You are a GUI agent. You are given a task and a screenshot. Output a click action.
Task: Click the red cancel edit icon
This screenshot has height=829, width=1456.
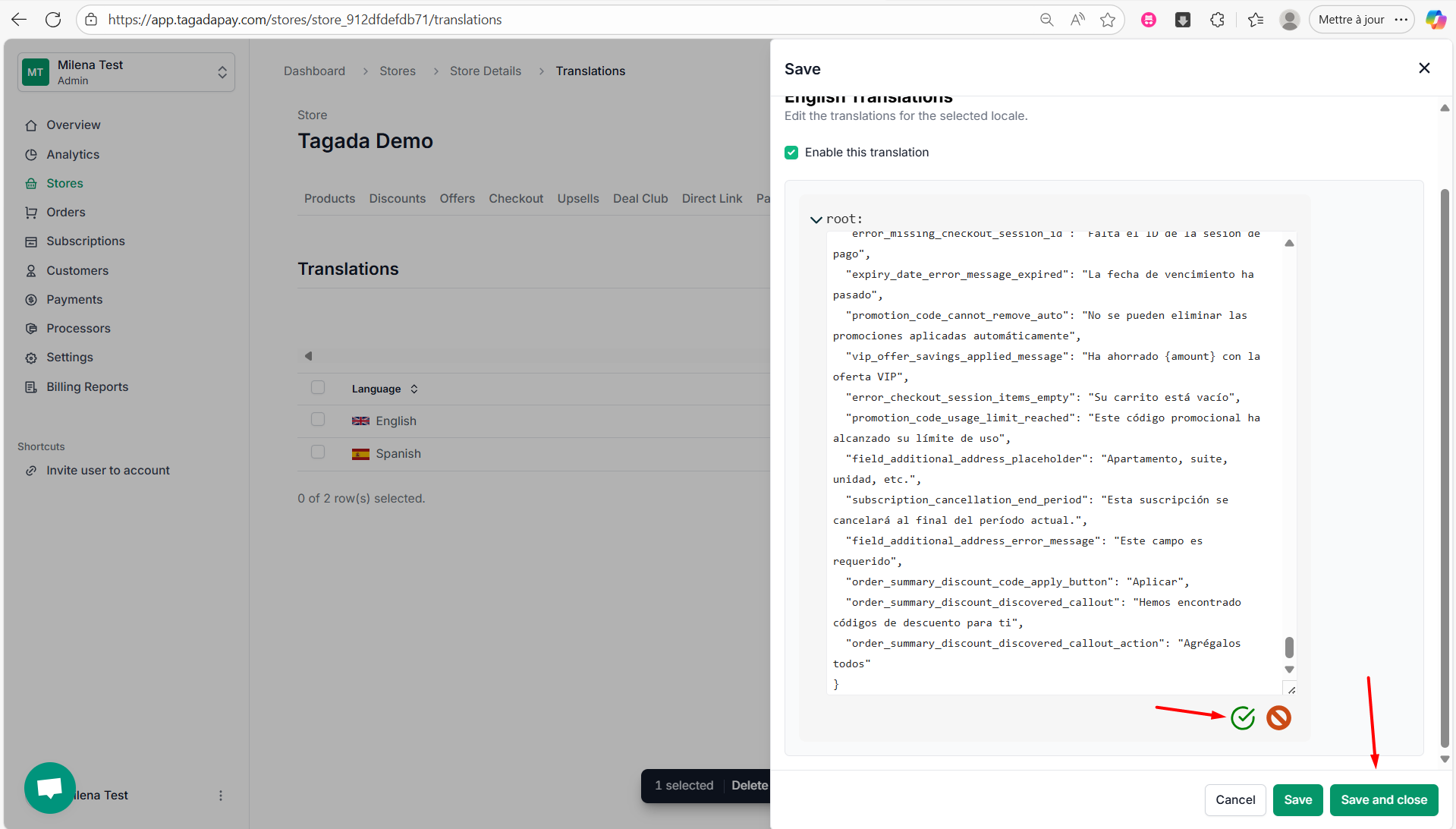(1278, 717)
